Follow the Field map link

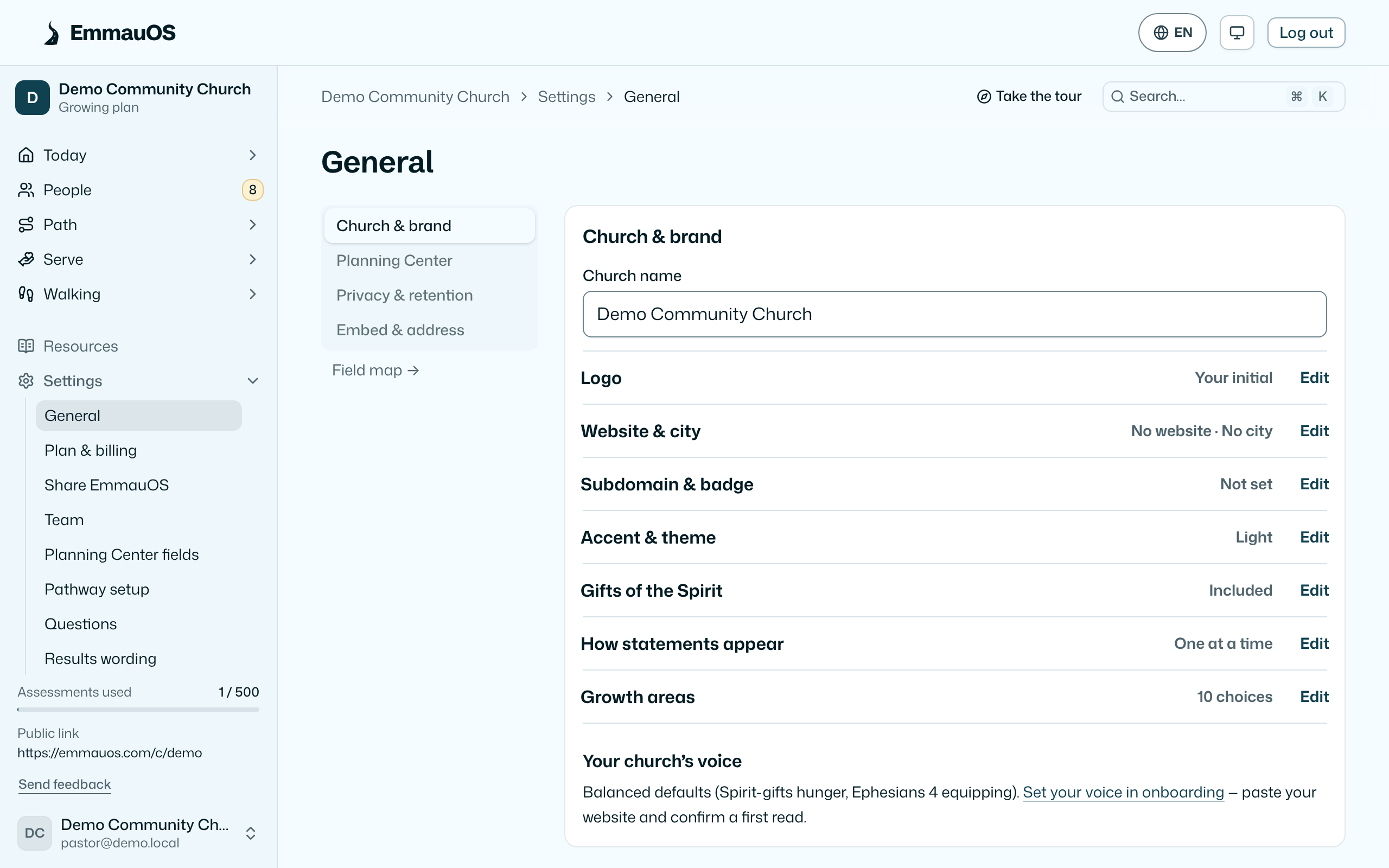tap(375, 371)
